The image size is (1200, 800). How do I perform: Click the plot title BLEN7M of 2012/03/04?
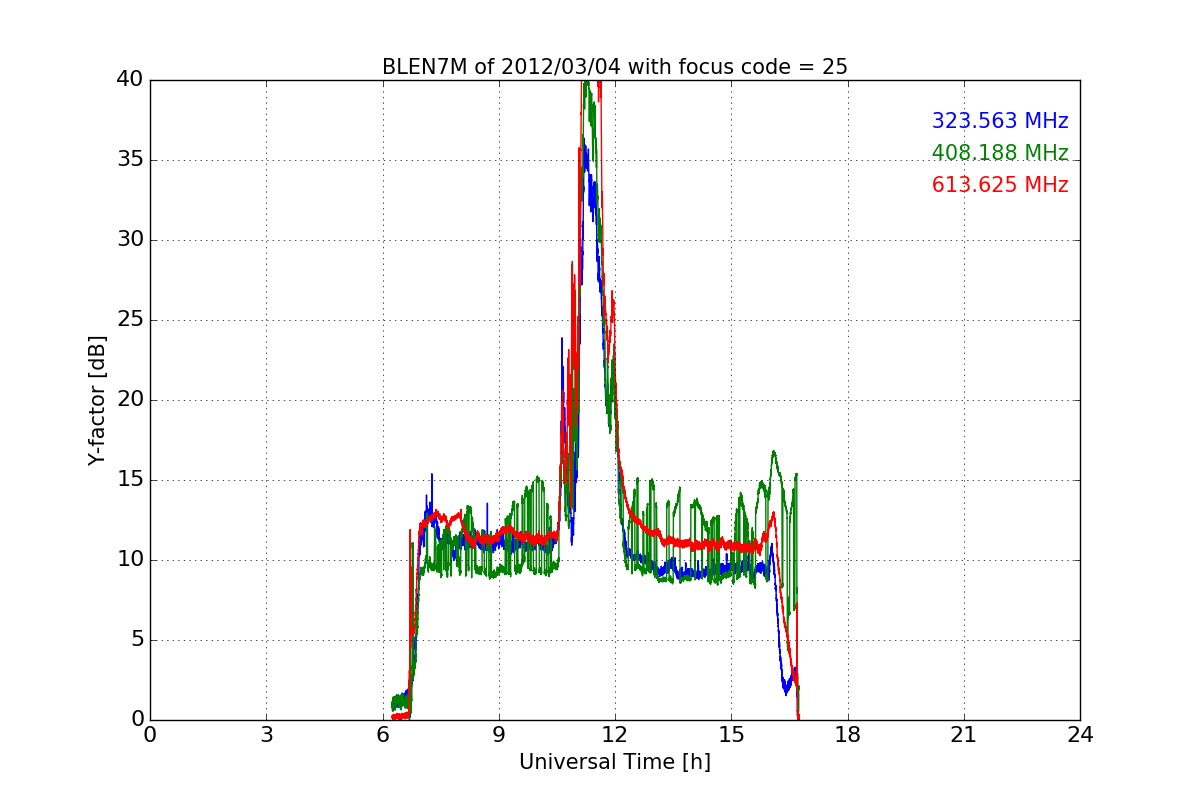click(x=614, y=67)
